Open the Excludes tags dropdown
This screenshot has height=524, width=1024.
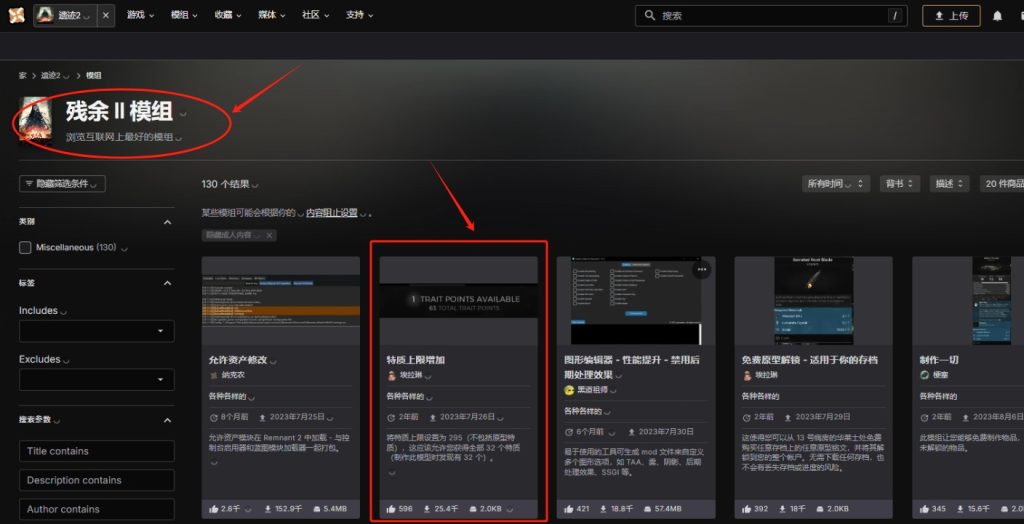(x=97, y=380)
